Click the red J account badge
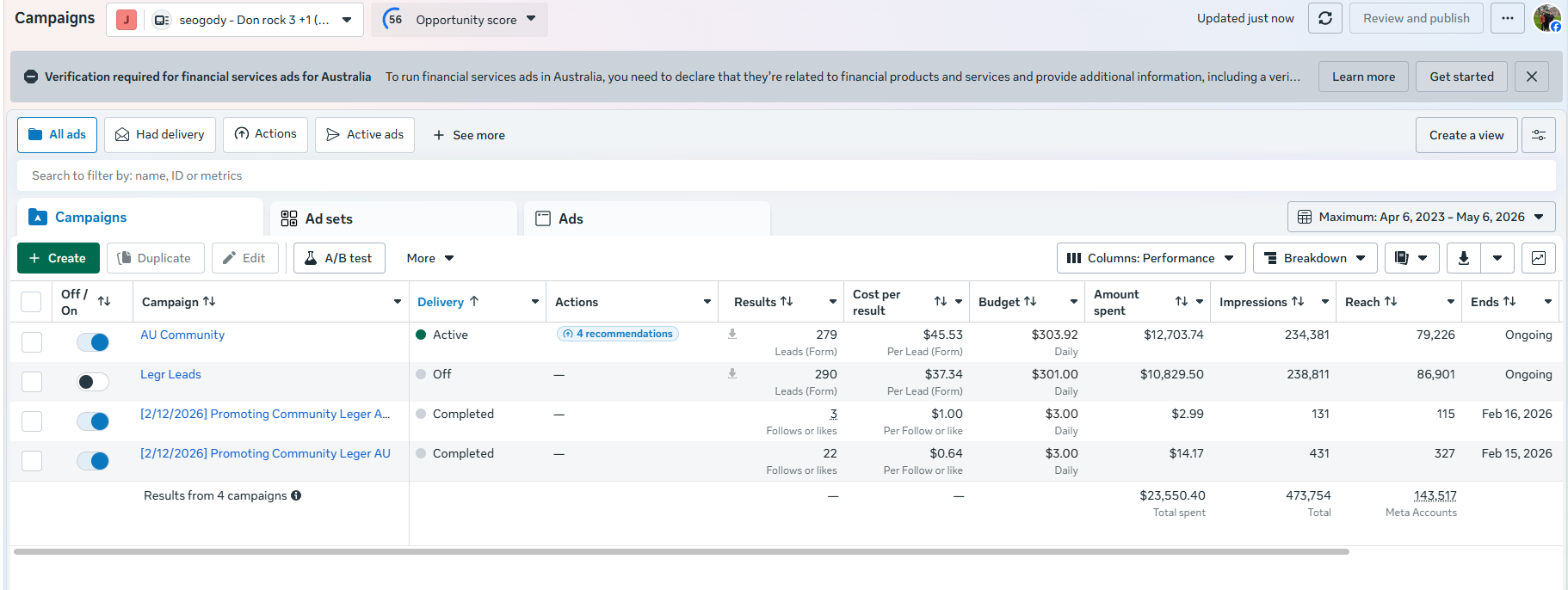The image size is (1568, 590). [127, 20]
